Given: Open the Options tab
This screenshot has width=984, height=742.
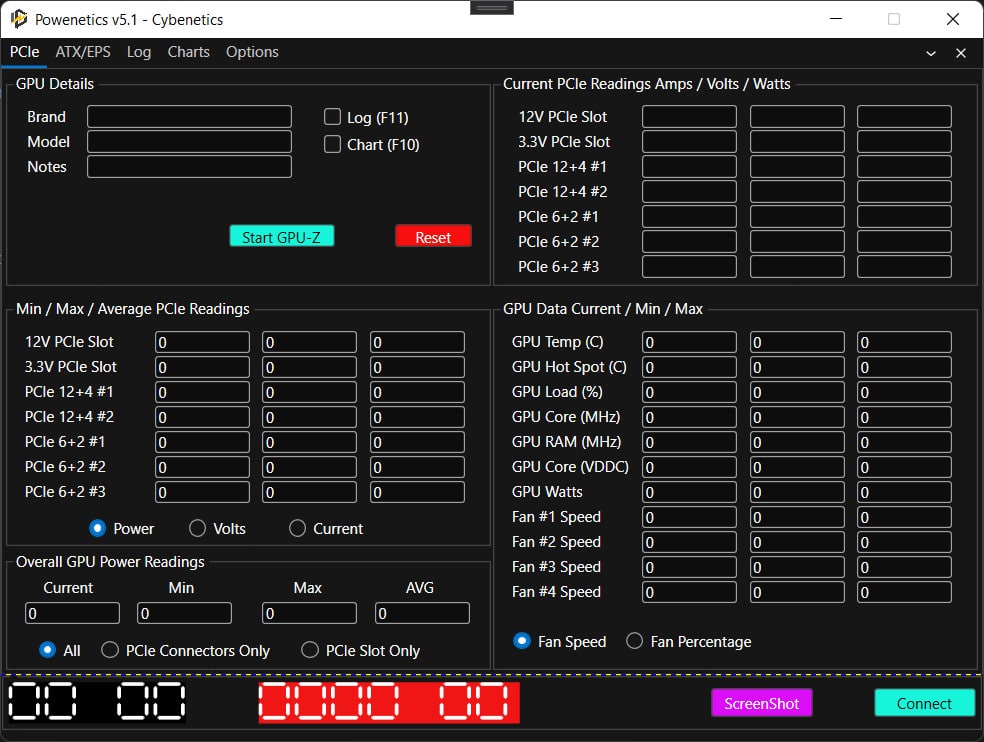Looking at the screenshot, I should point(252,52).
